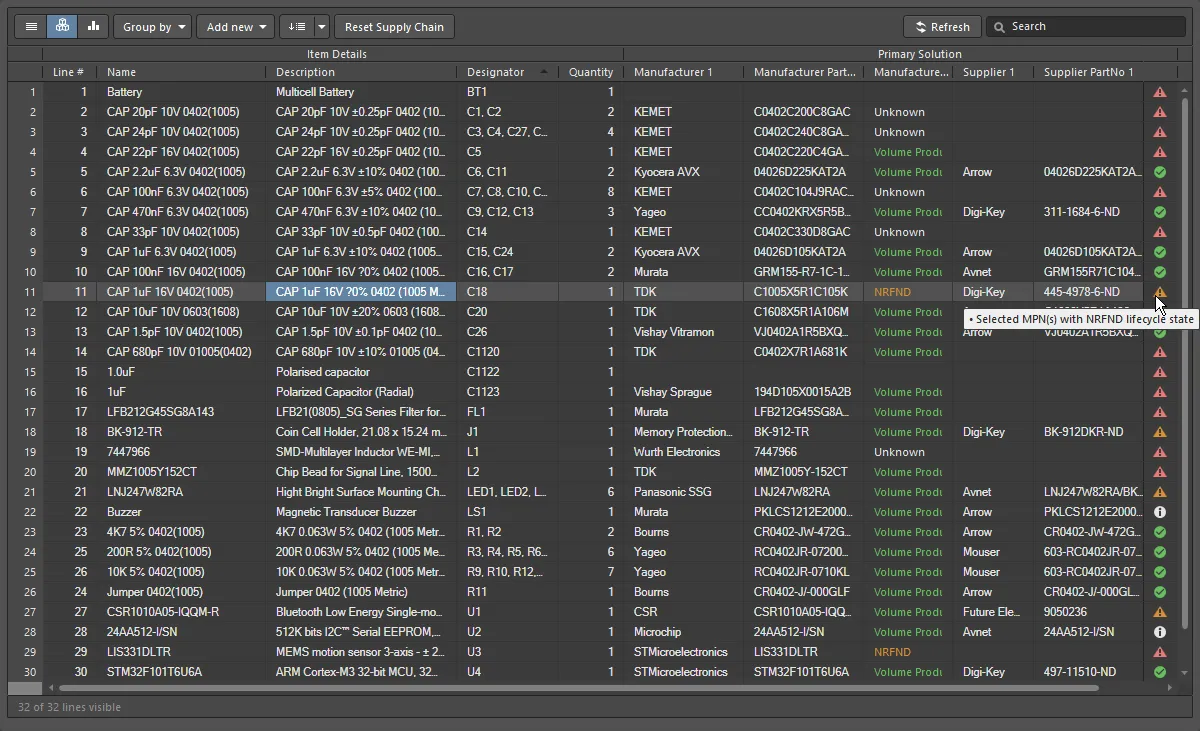Click the green check for CAP 1uF 6.3V

(1160, 252)
